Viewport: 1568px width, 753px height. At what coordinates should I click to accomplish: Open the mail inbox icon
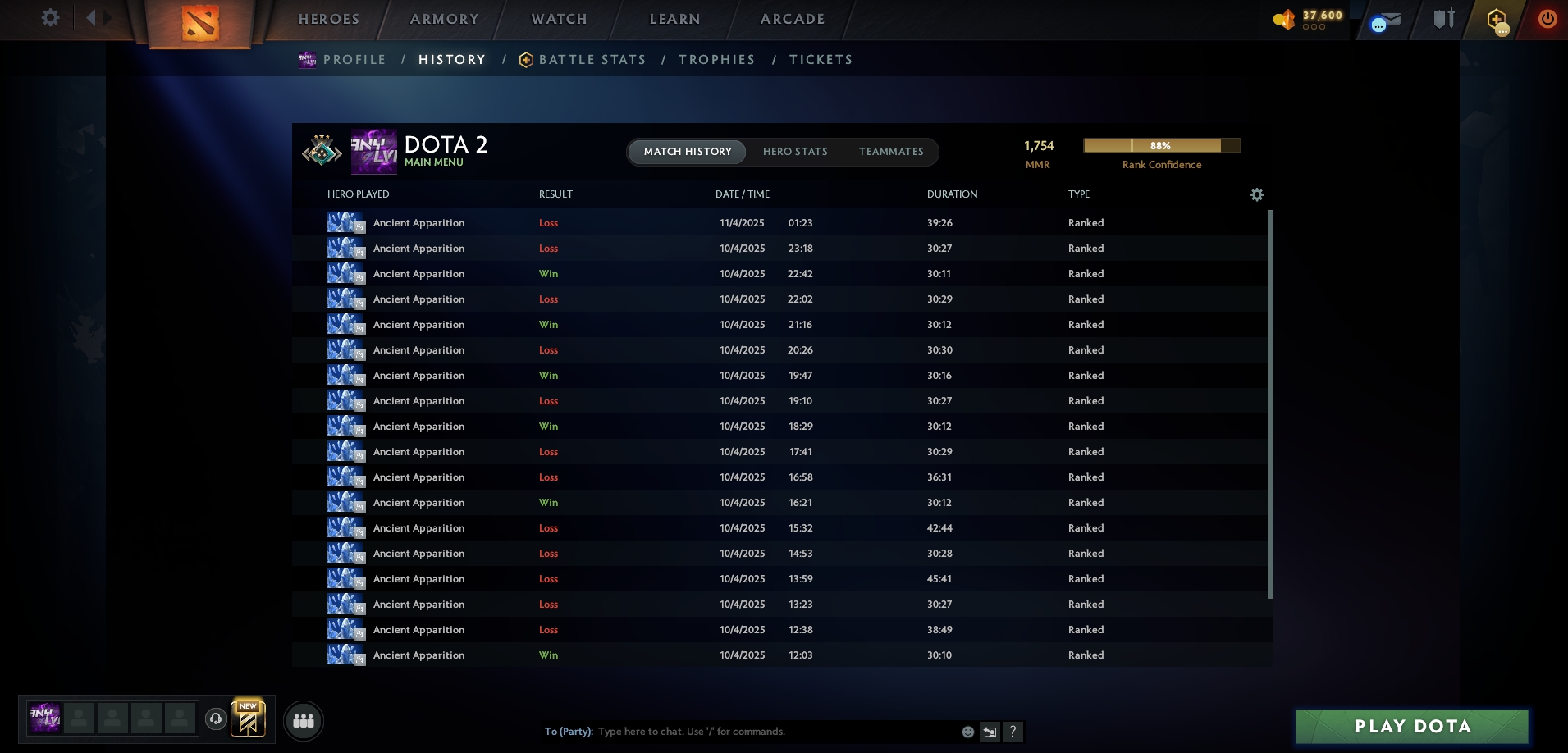tap(1385, 20)
